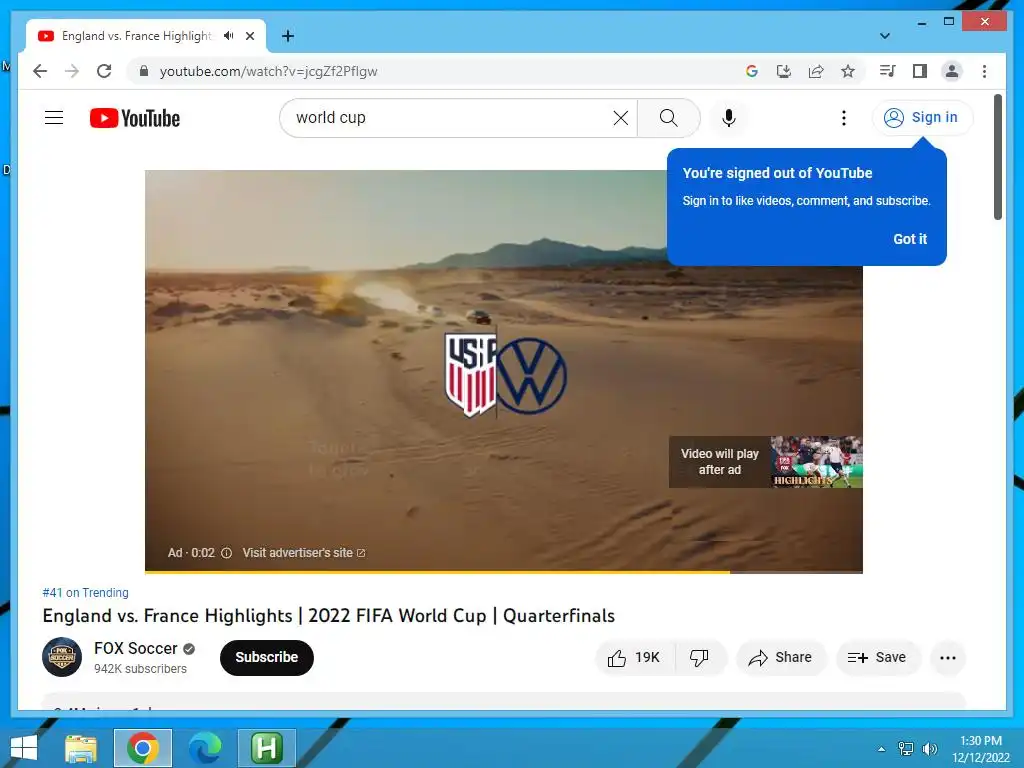Go to YouTube home via logo
Viewport: 1024px width, 768px height.
(135, 118)
